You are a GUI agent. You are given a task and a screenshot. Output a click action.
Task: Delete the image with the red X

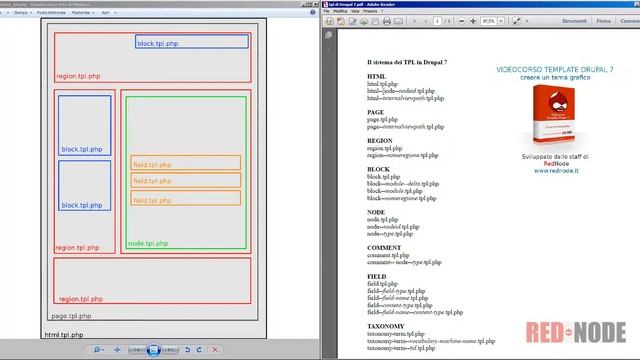pyautogui.click(x=215, y=350)
